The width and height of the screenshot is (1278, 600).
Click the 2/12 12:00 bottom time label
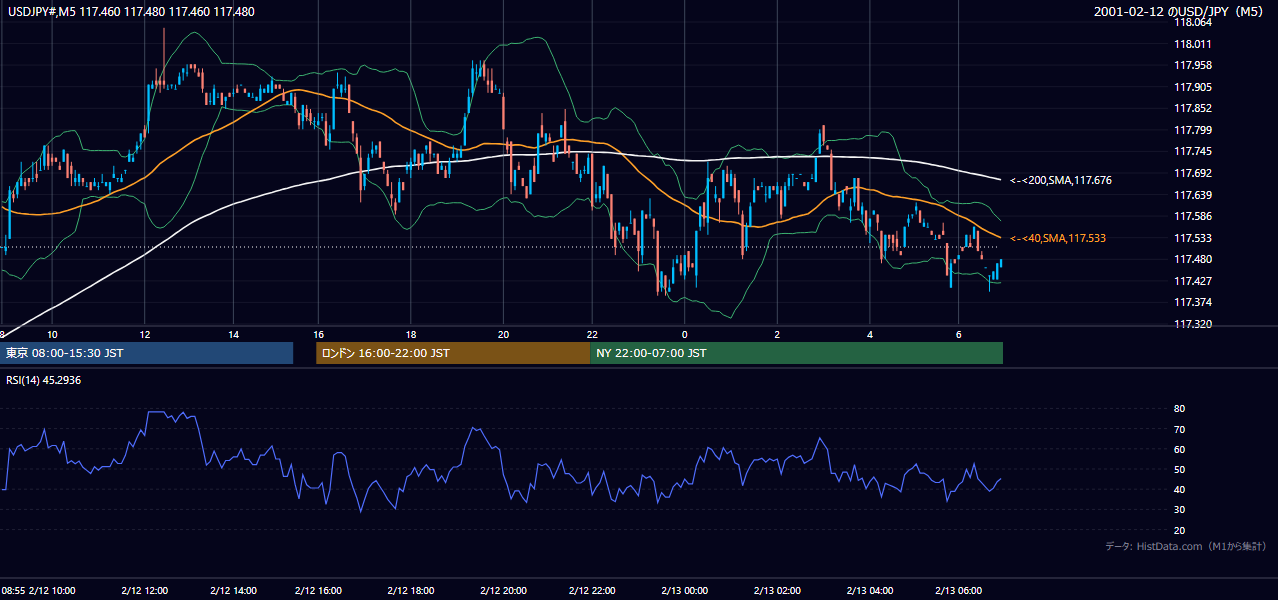click(145, 590)
